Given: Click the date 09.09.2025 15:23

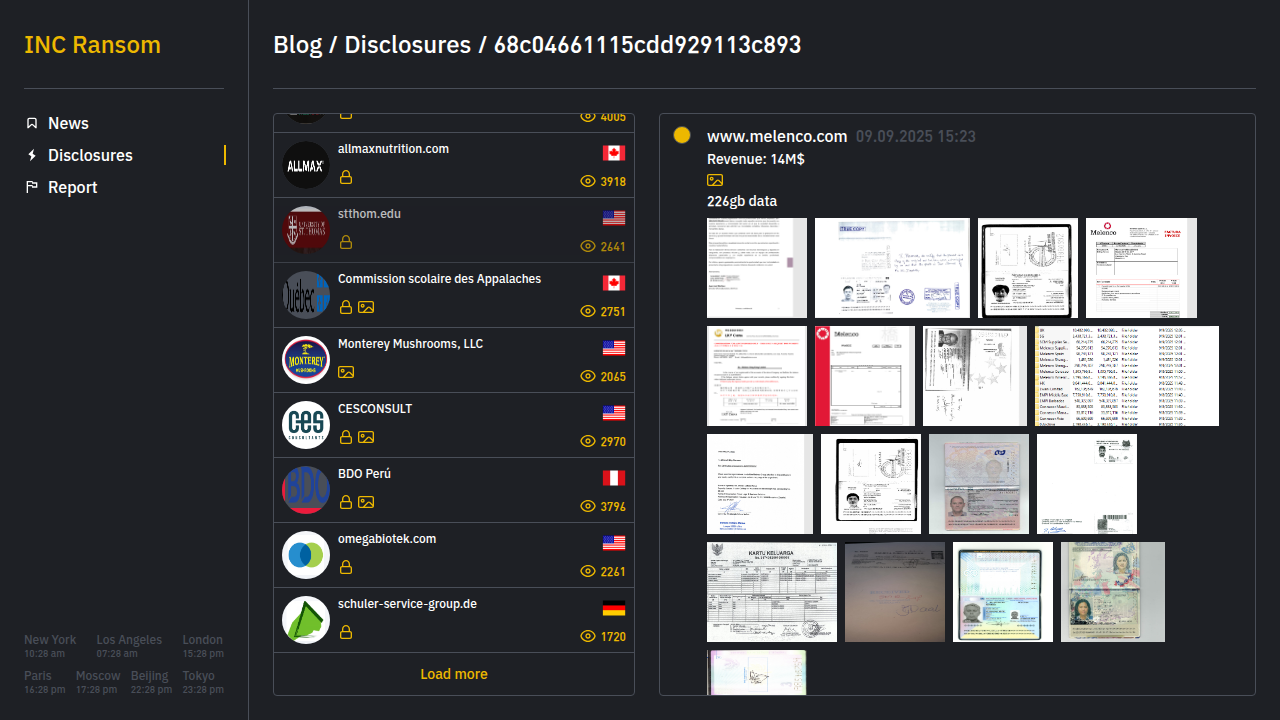Looking at the screenshot, I should [x=916, y=136].
